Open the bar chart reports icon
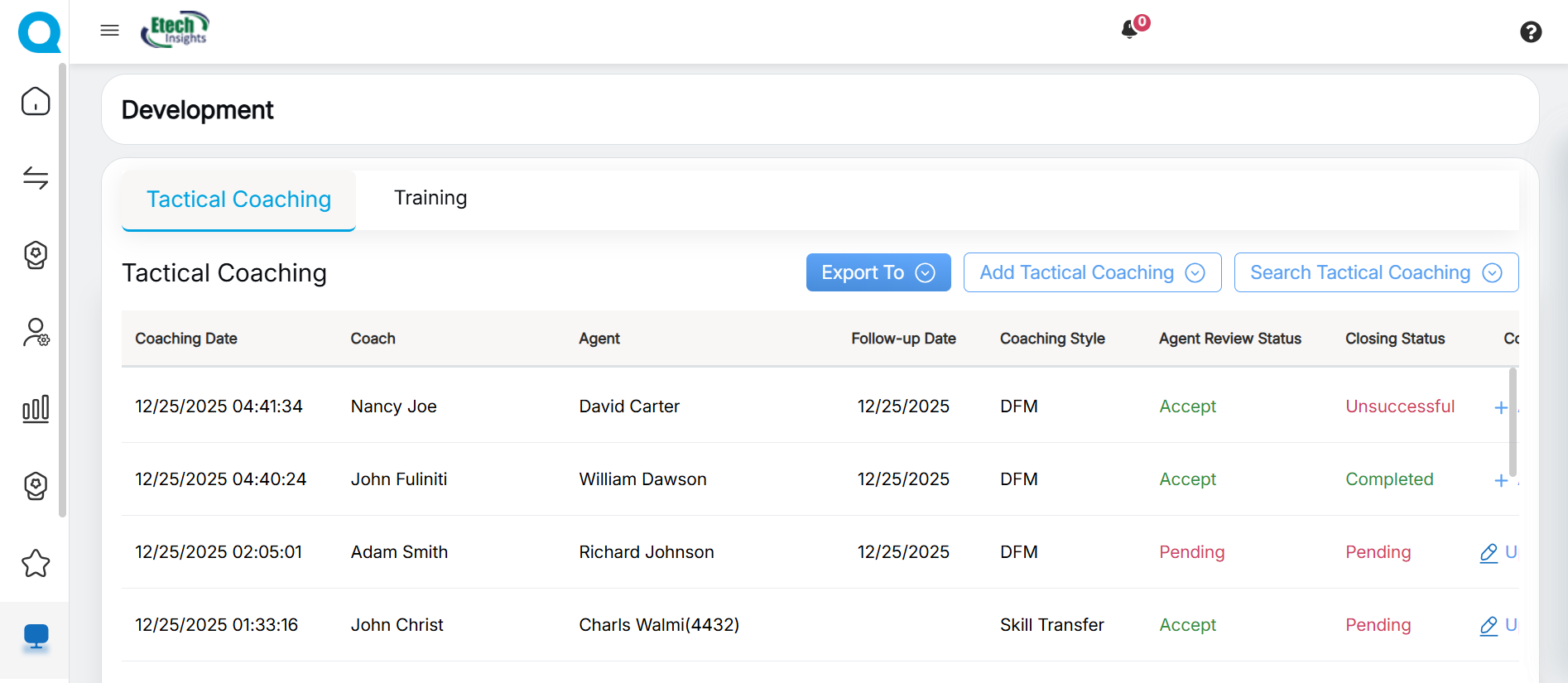Image resolution: width=1568 pixels, height=683 pixels. [36, 409]
